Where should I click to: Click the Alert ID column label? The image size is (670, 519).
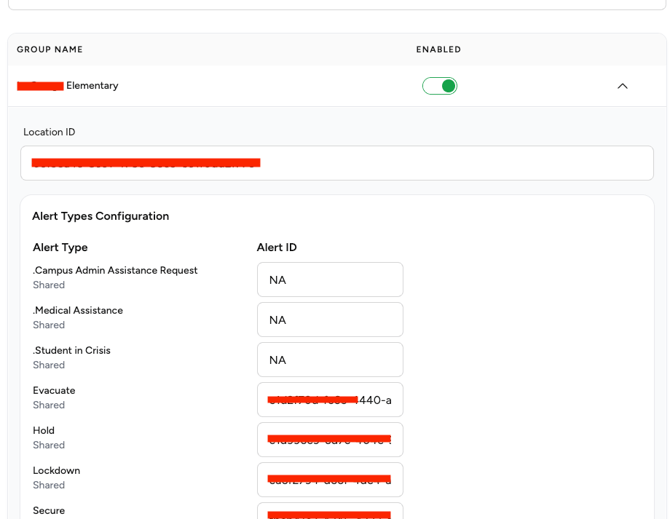point(276,247)
